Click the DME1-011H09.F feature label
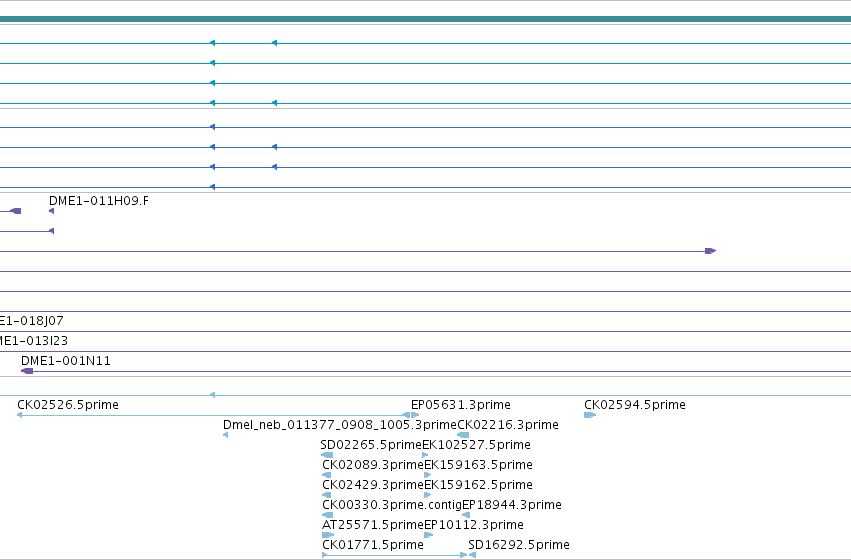851x560 pixels. [99, 201]
